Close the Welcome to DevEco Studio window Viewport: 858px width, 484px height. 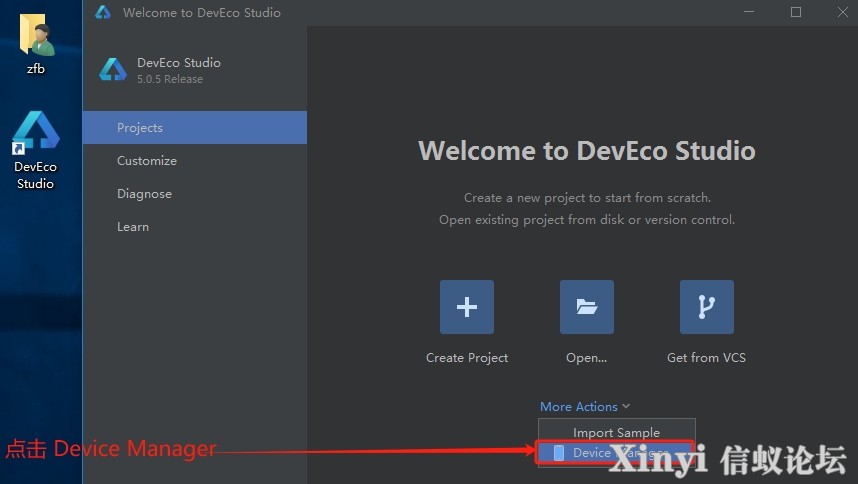pyautogui.click(x=843, y=12)
